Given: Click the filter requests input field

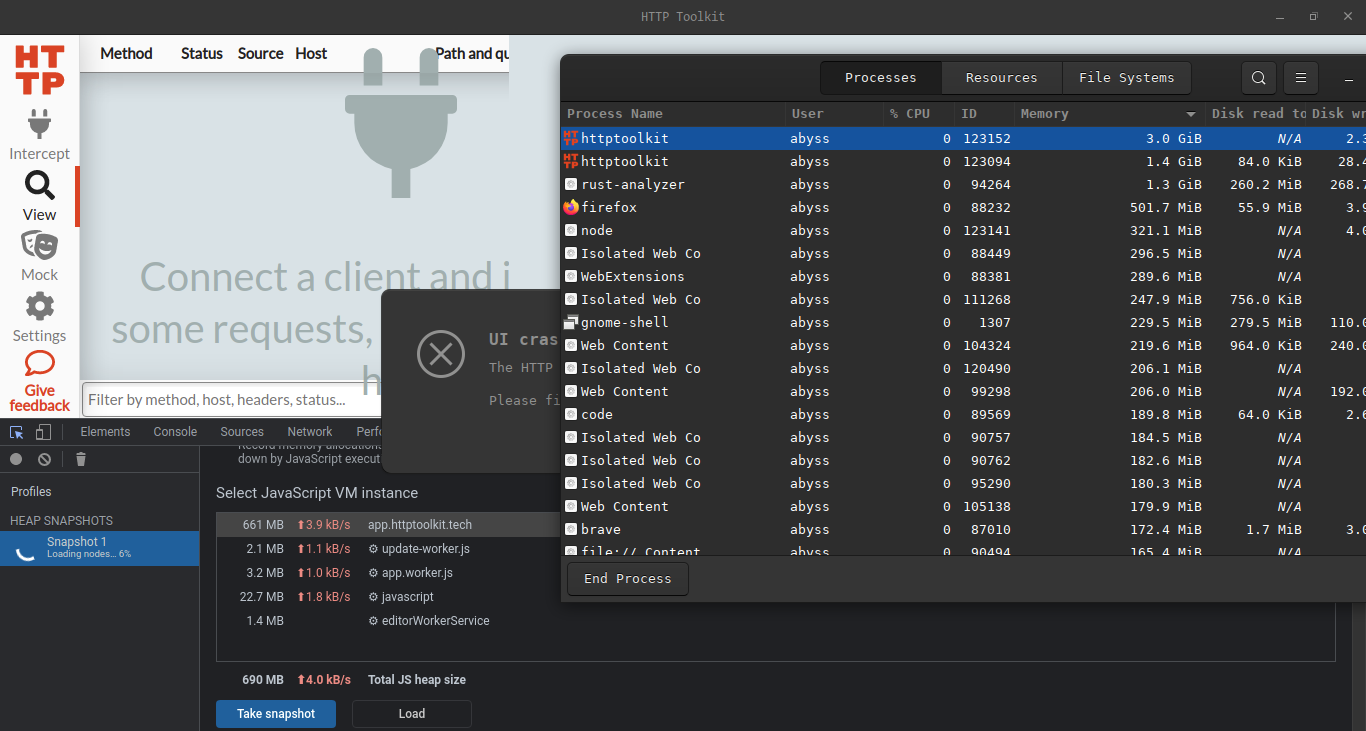Looking at the screenshot, I should click(230, 399).
